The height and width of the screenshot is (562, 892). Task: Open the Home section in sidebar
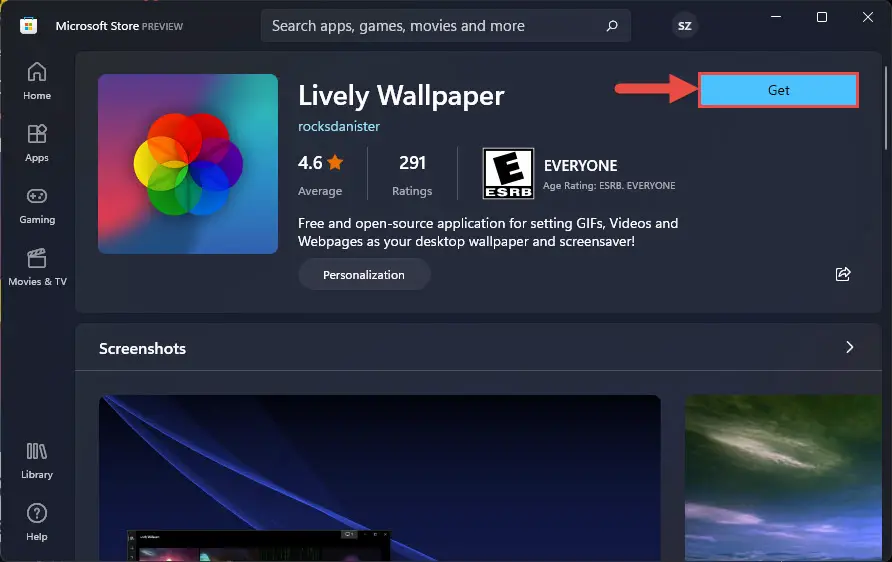pyautogui.click(x=37, y=81)
